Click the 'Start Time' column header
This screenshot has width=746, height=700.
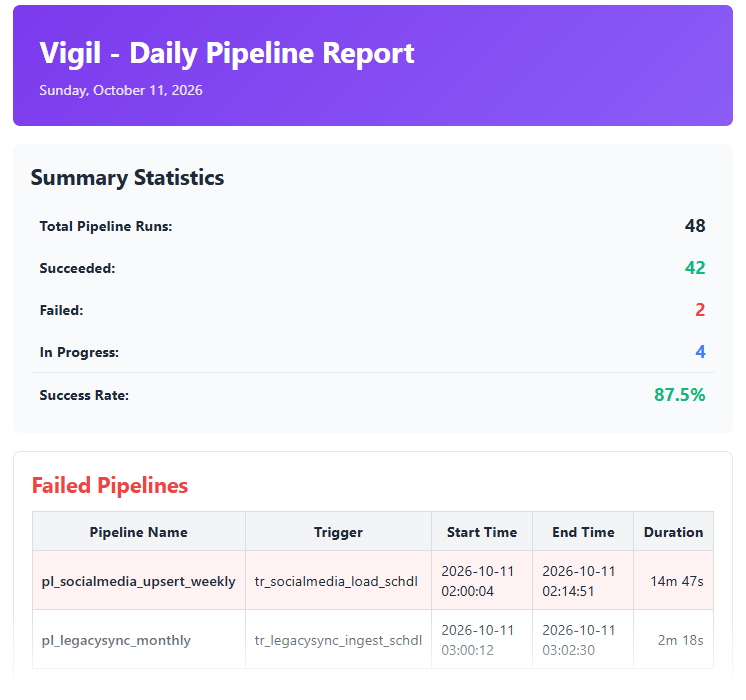[482, 532]
